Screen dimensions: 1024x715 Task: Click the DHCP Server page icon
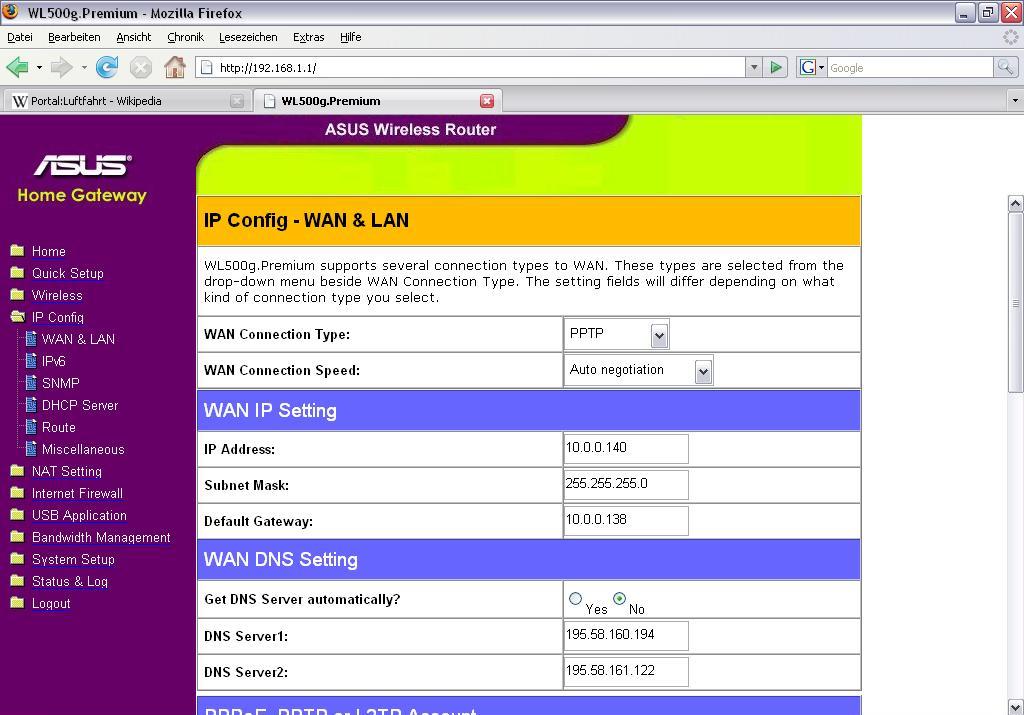(x=31, y=405)
